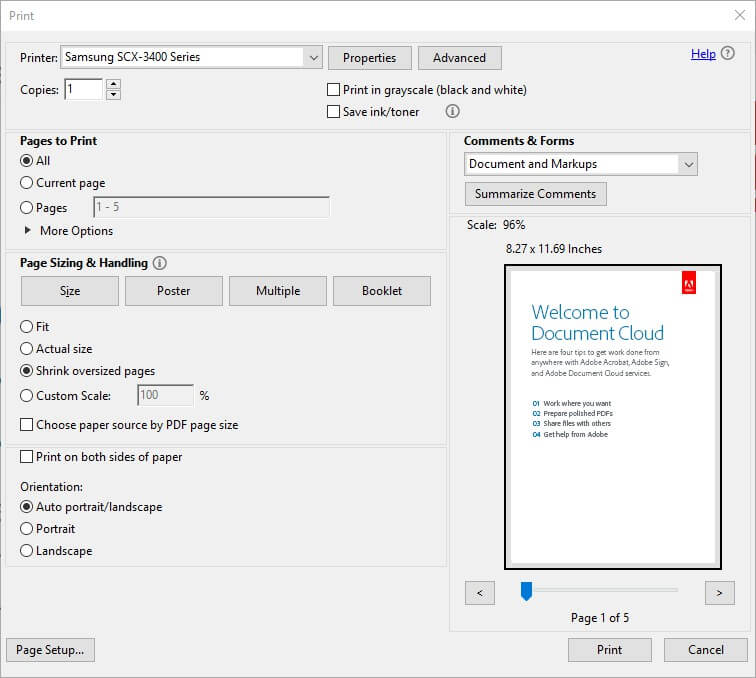This screenshot has height=678, width=756.
Task: Click the Adobe logo in the preview
Action: click(x=688, y=282)
